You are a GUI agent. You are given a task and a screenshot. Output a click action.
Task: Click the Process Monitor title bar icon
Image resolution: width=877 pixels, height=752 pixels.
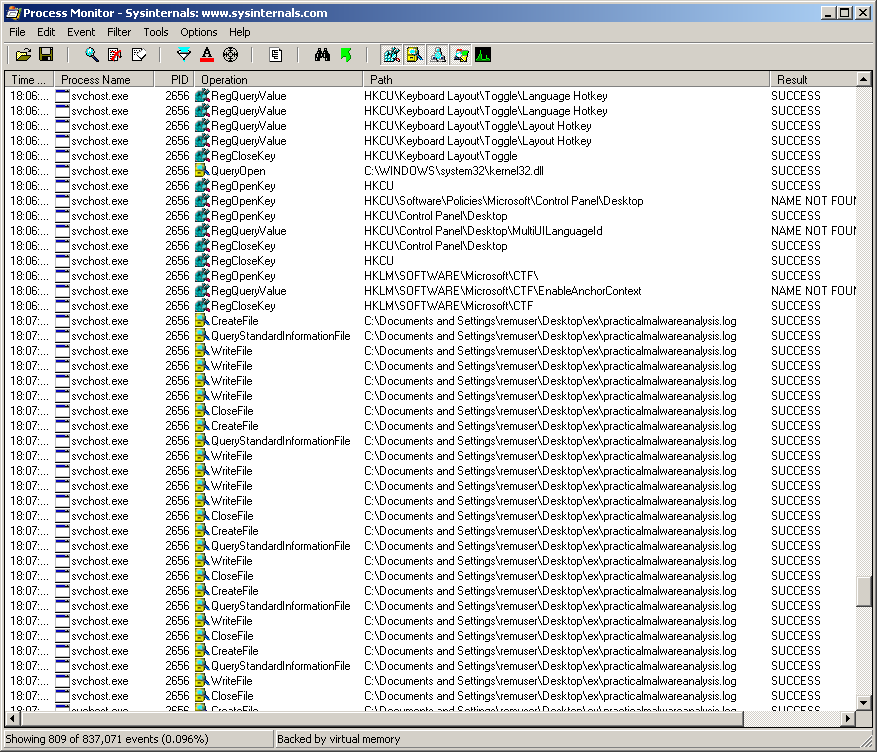tap(13, 12)
